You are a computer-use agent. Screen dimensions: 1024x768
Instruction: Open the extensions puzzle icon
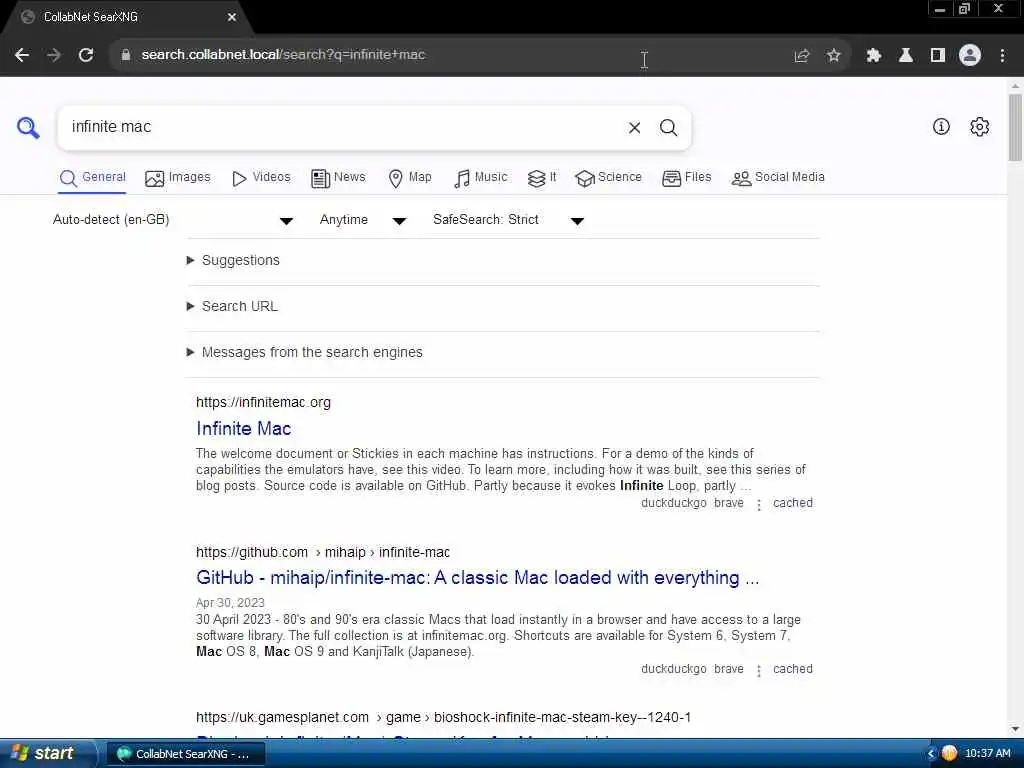pos(874,56)
